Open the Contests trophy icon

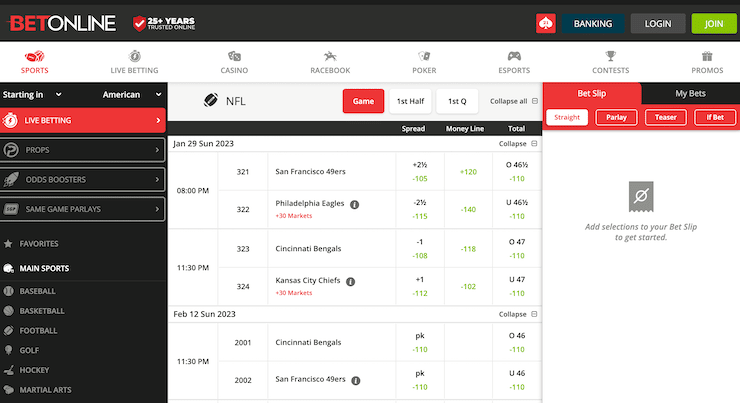(611, 57)
